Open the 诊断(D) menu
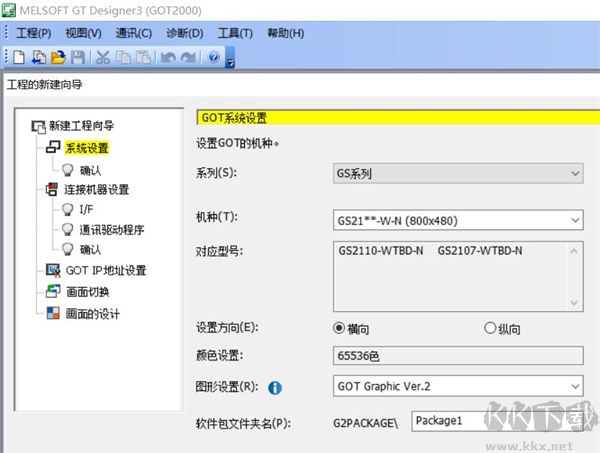Viewport: 600px width, 453px height. [185, 33]
